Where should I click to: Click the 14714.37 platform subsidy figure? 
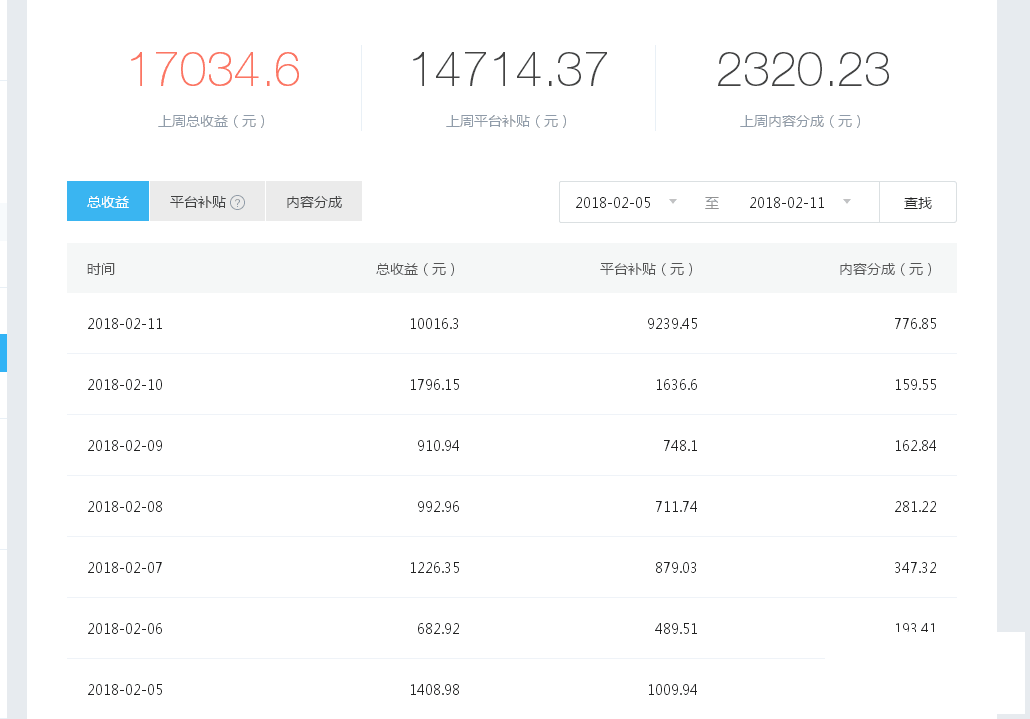tap(510, 70)
